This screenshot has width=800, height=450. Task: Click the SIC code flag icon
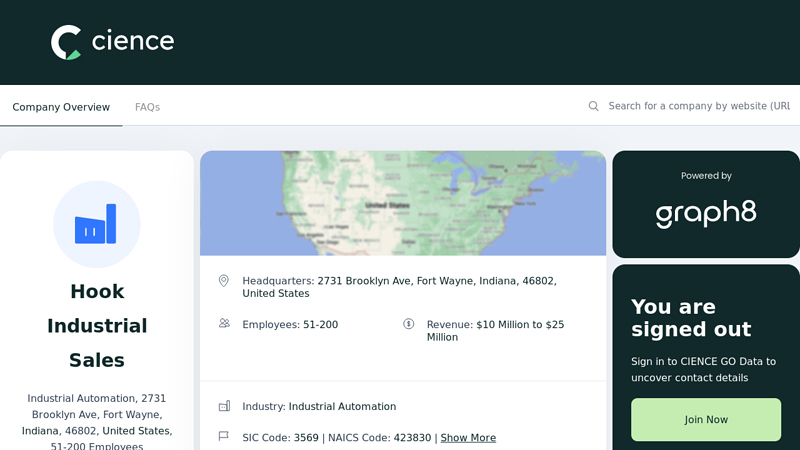pyautogui.click(x=223, y=436)
